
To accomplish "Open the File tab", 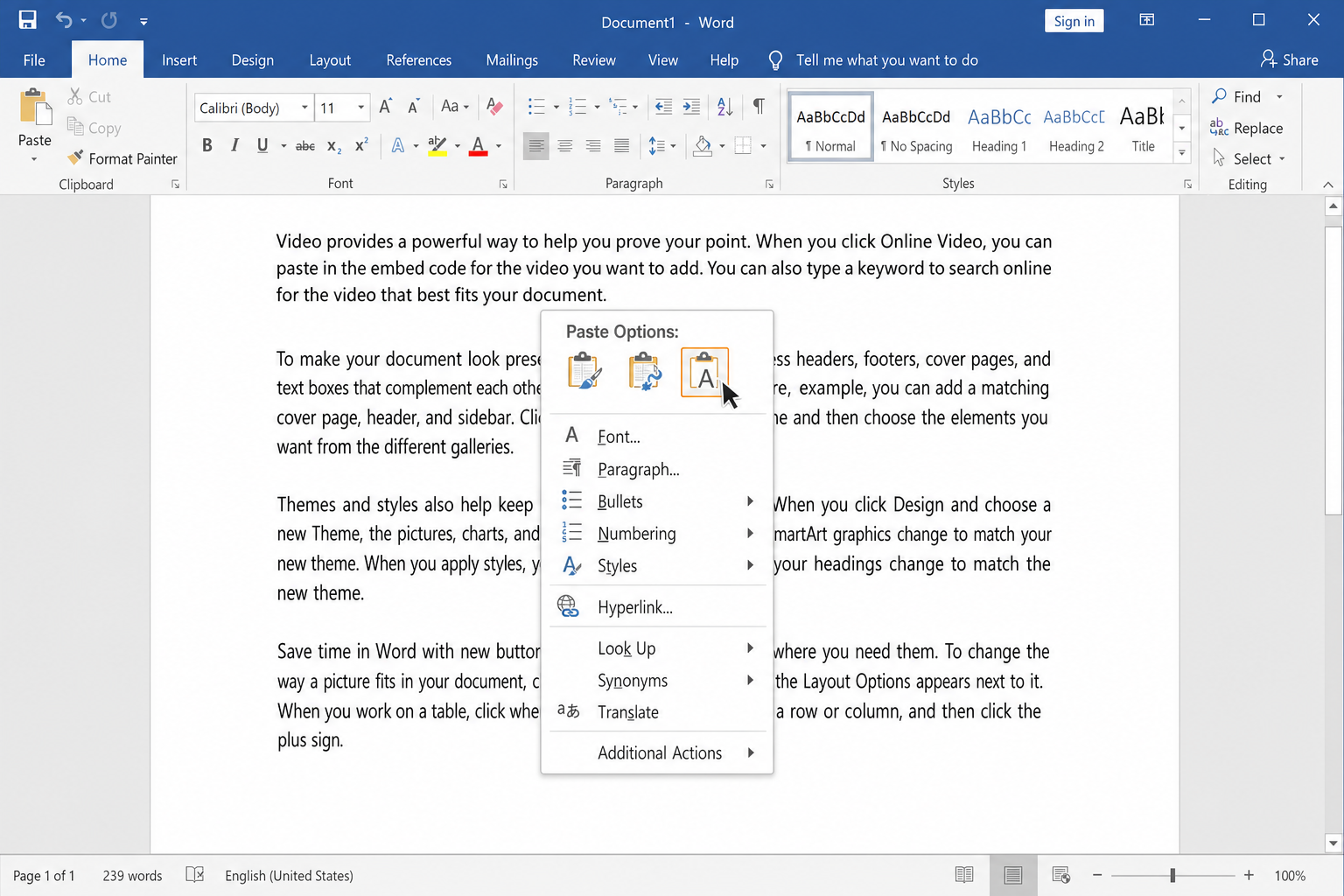I will tap(34, 59).
